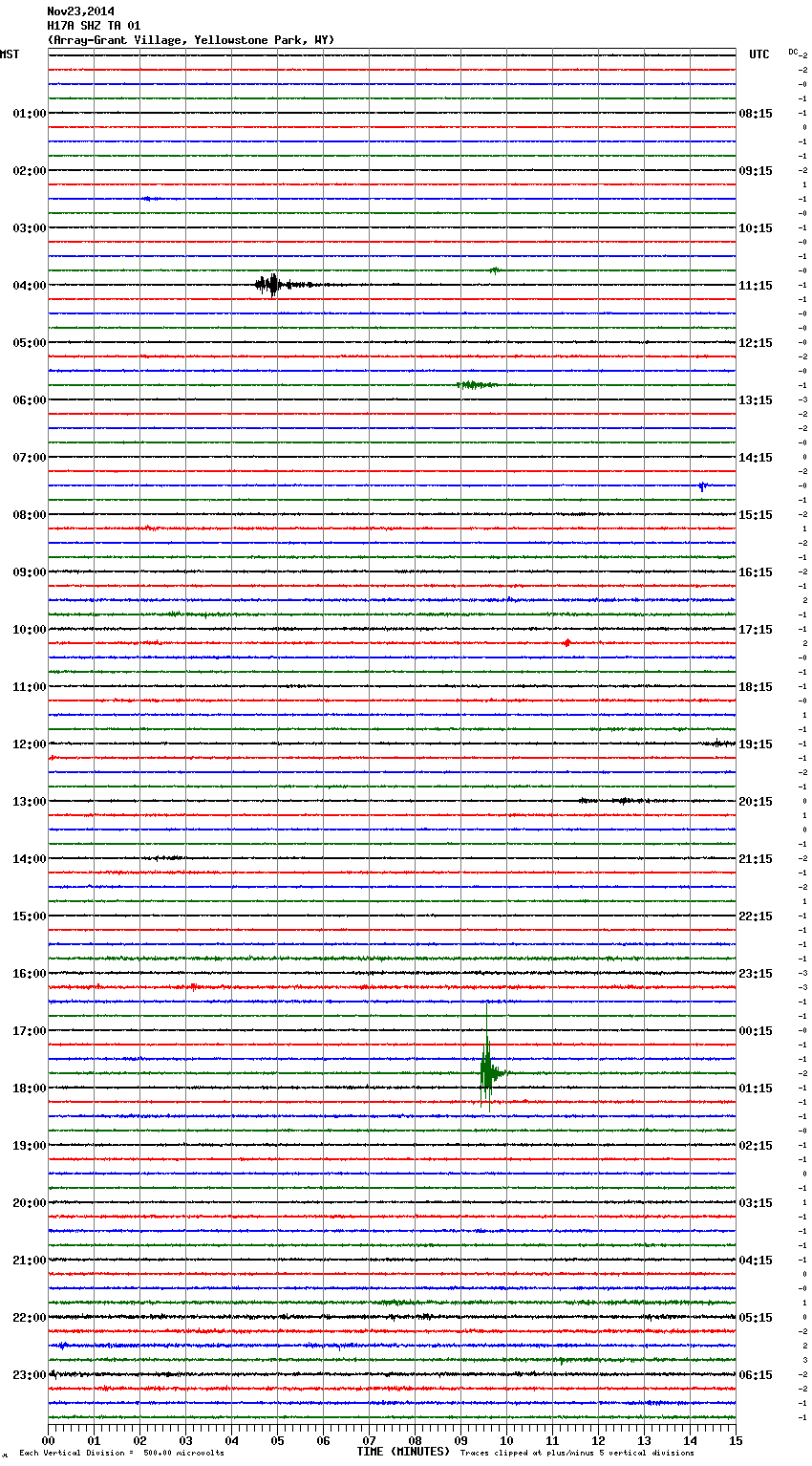Click the Array-Grant Village, Yellowstone Park location text

(x=191, y=40)
